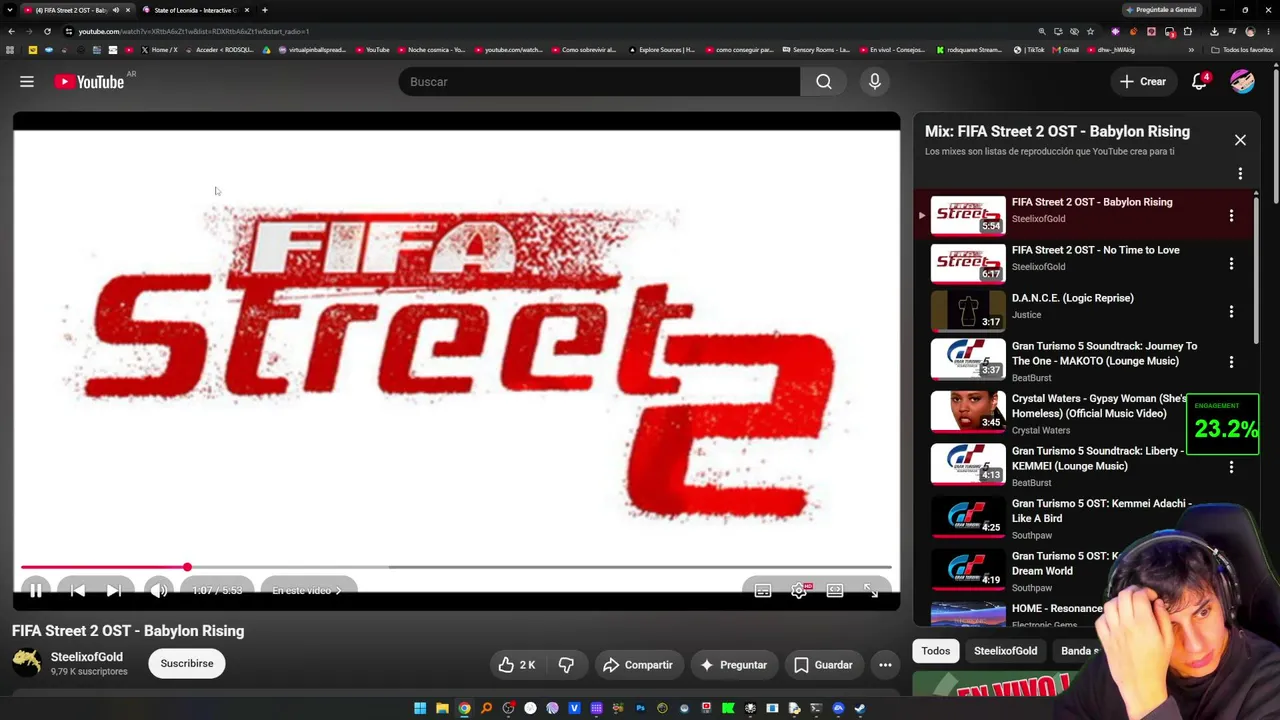Open SteelixofGold channel avatar
The width and height of the screenshot is (1280, 720).
[27, 663]
